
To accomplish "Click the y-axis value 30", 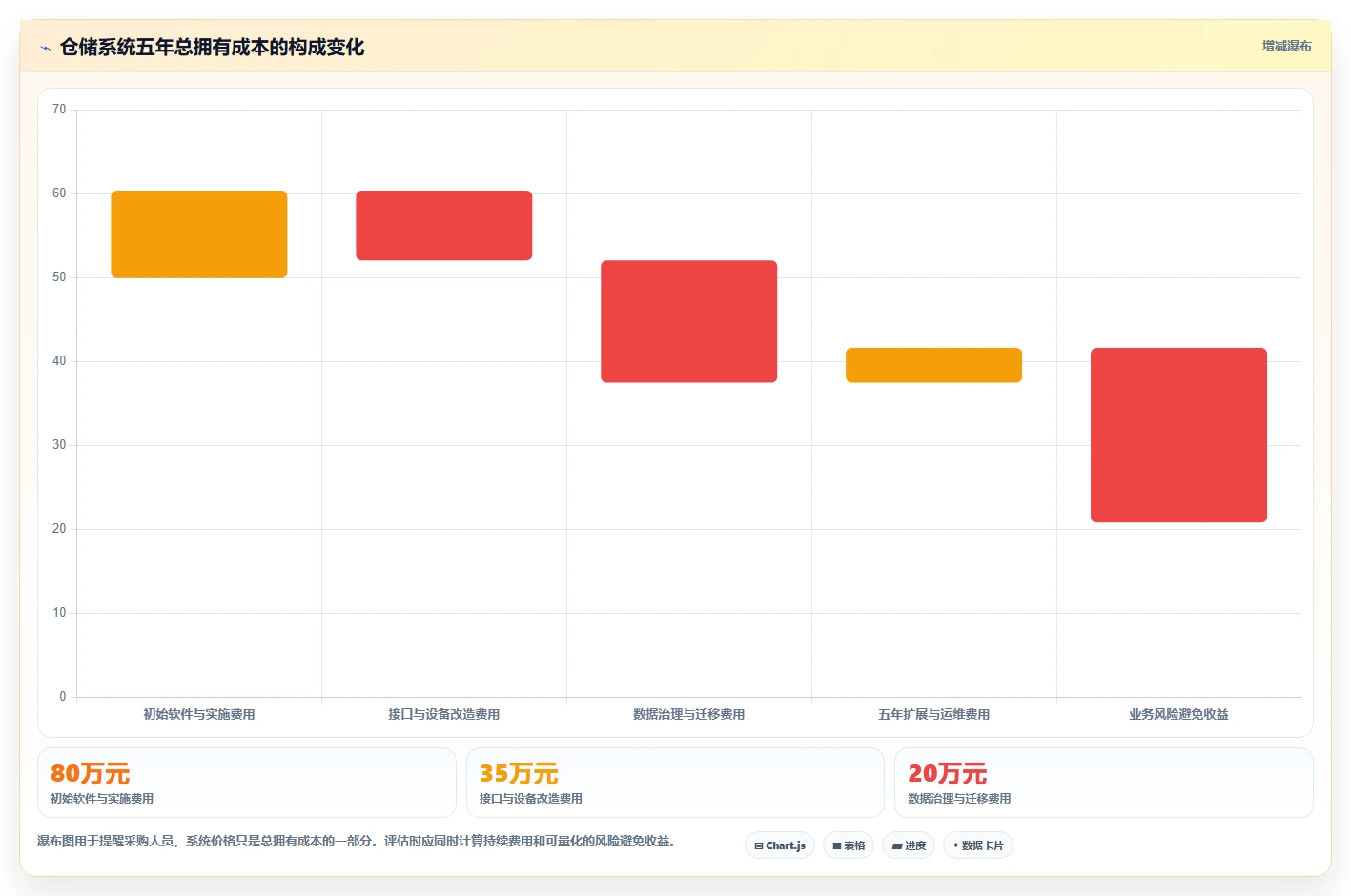I will click(59, 445).
